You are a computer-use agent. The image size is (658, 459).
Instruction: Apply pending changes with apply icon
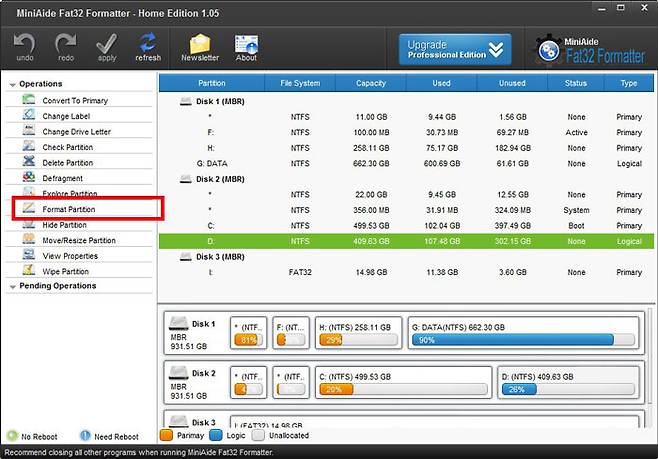click(107, 46)
